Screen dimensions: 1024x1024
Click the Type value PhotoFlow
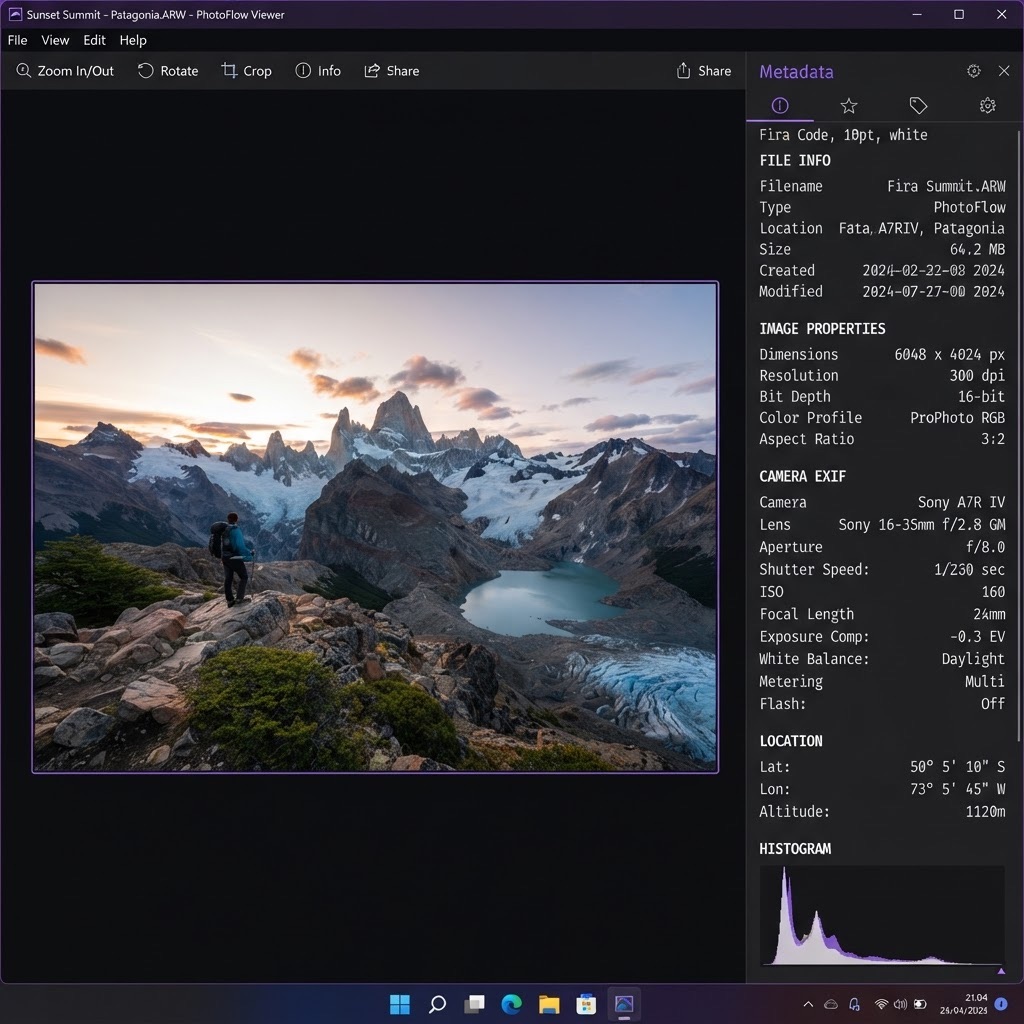pyautogui.click(x=969, y=207)
